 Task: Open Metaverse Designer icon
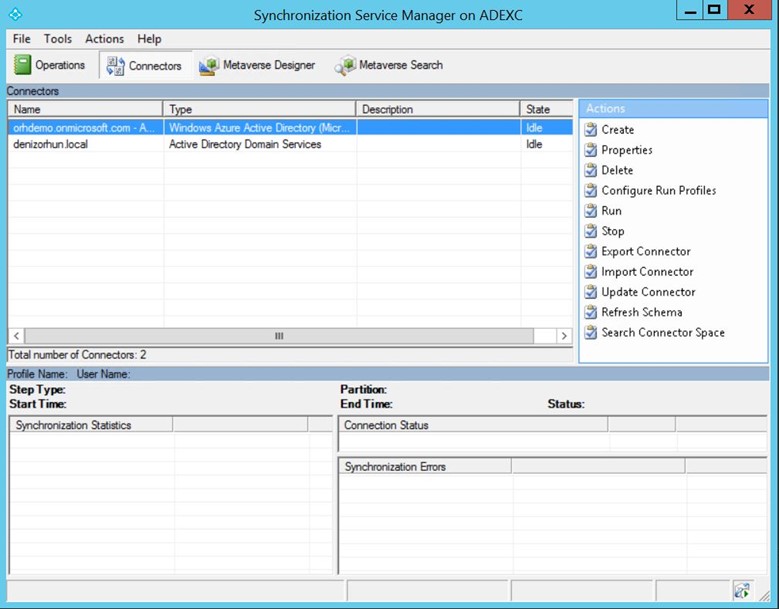[209, 66]
